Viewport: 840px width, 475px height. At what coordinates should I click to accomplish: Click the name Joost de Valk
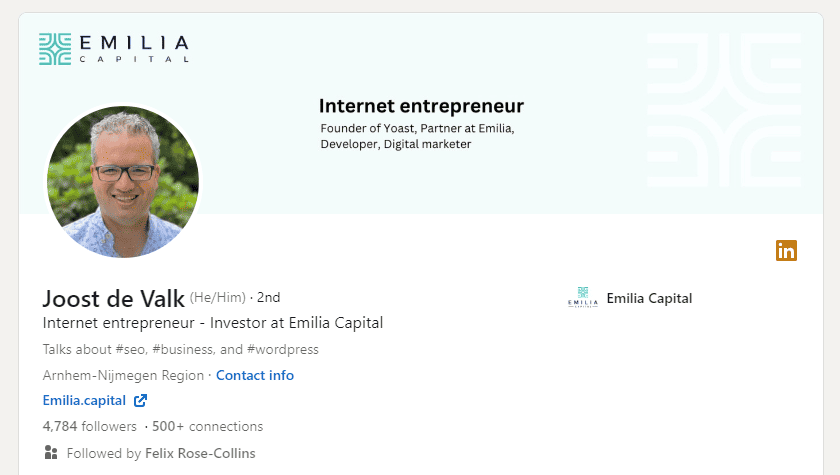point(113,298)
